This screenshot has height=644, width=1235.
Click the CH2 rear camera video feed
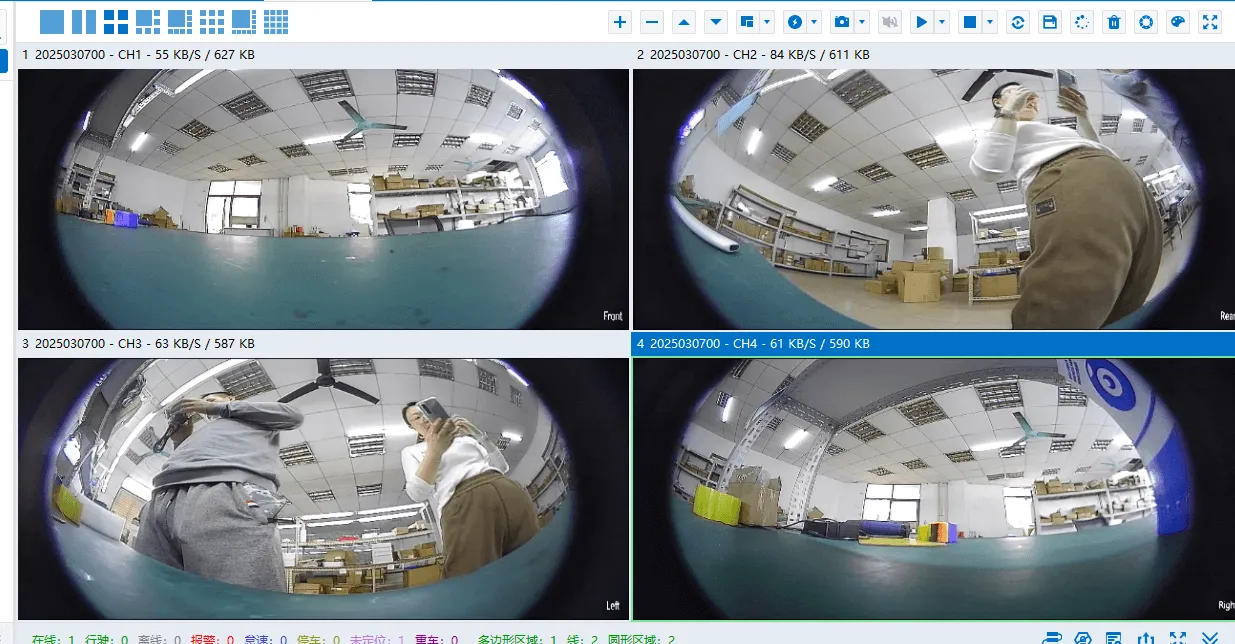[934, 199]
